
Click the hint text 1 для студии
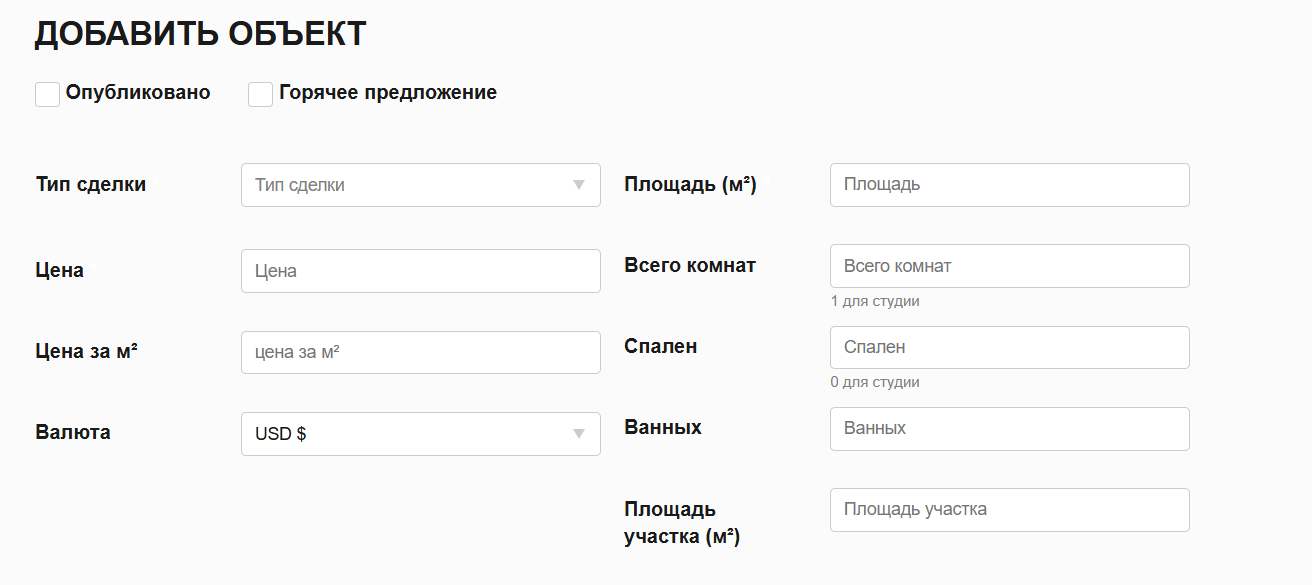click(875, 301)
